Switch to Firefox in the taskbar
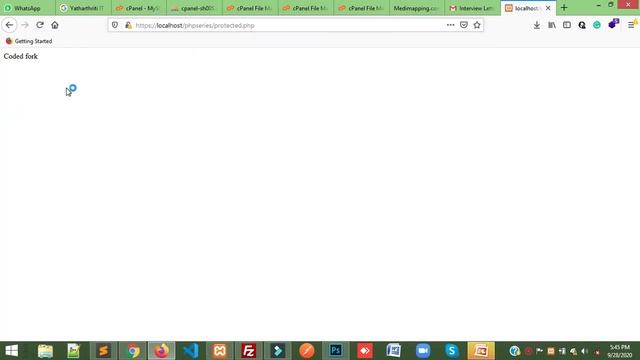The width and height of the screenshot is (640, 360). click(162, 351)
